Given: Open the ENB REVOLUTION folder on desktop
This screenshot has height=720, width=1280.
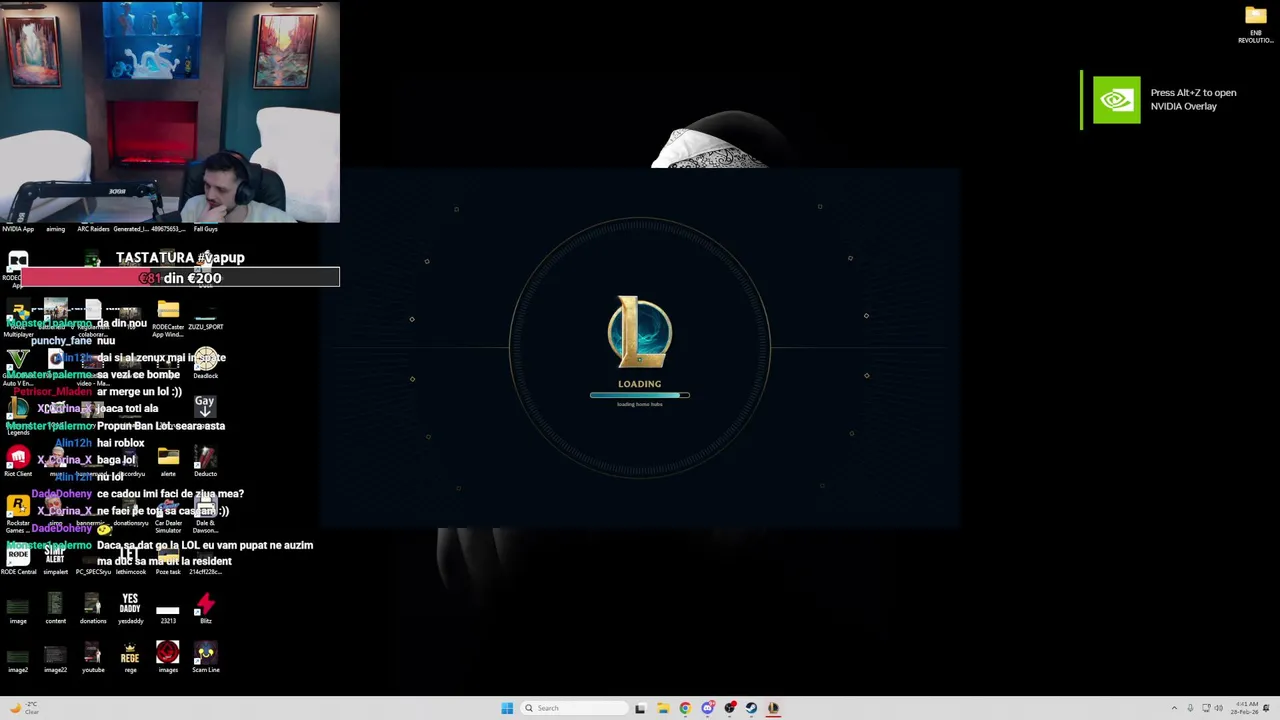Looking at the screenshot, I should click(1256, 24).
